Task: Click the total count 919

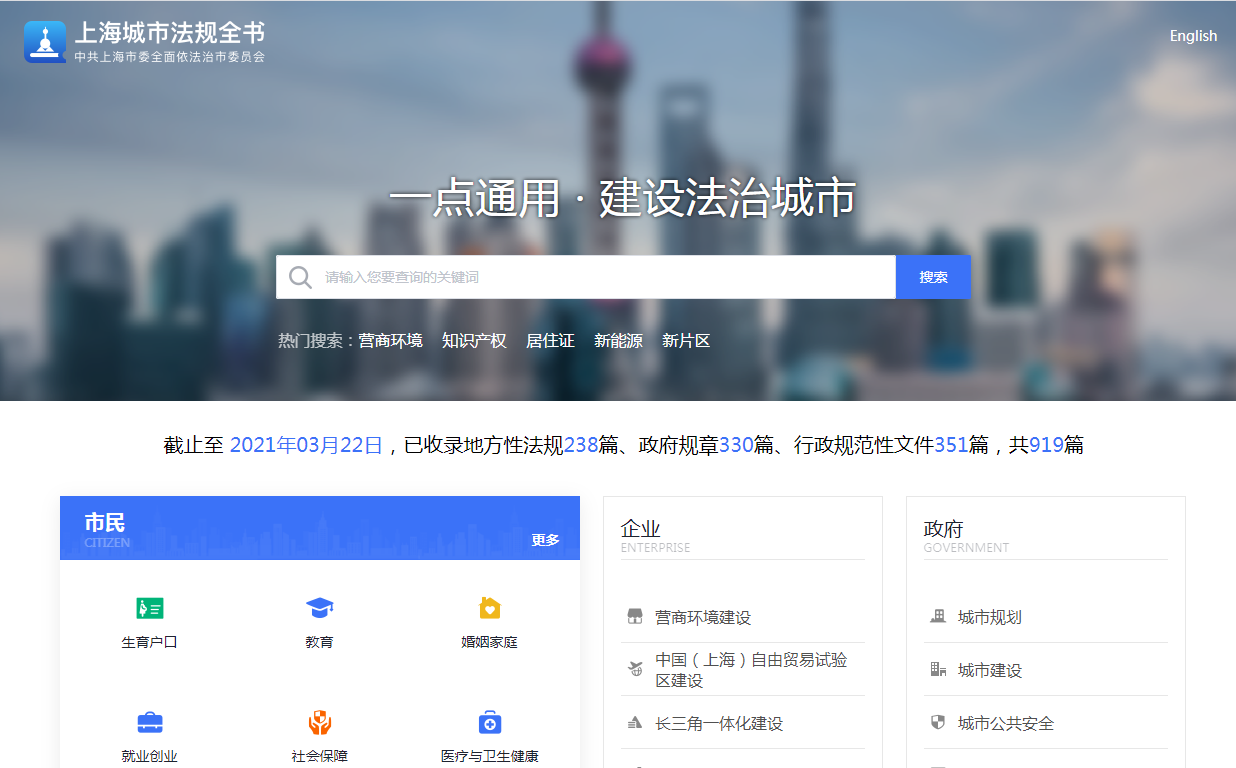Action: [1046, 445]
